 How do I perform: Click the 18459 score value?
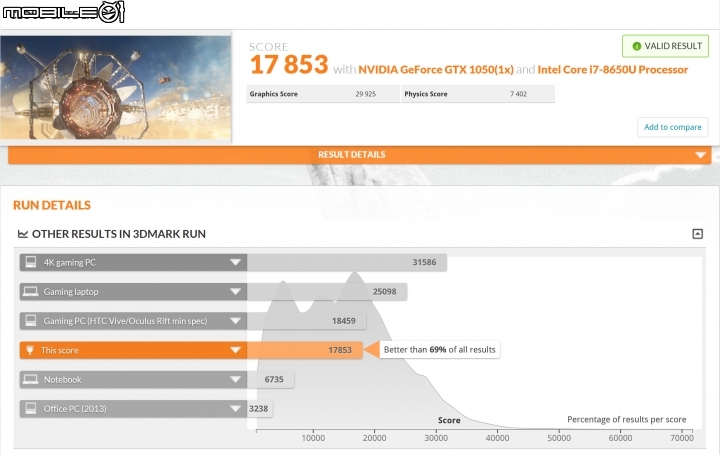344,321
